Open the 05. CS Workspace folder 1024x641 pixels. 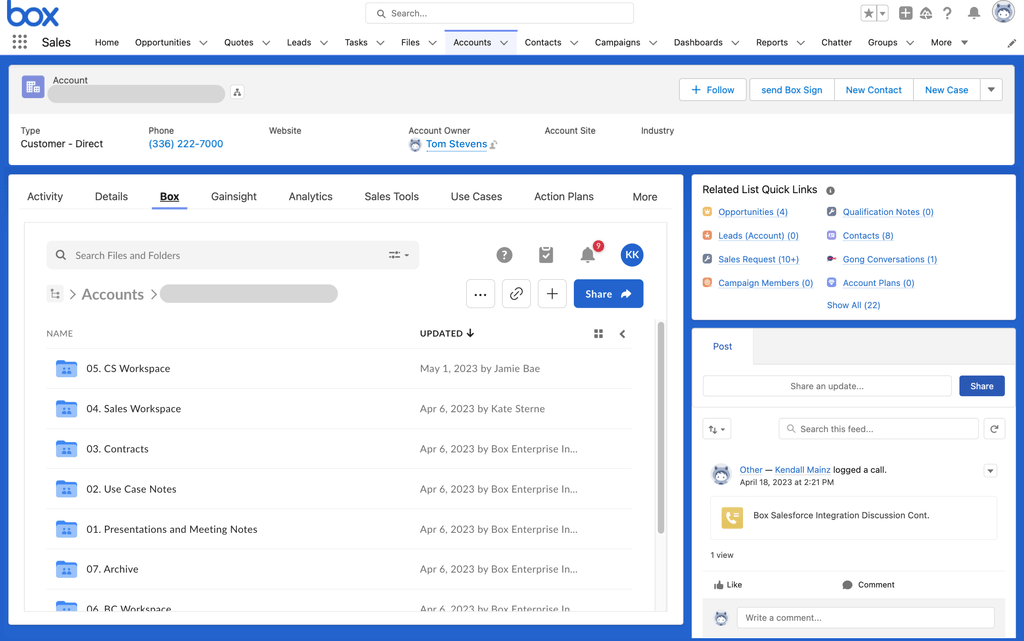tap(128, 369)
